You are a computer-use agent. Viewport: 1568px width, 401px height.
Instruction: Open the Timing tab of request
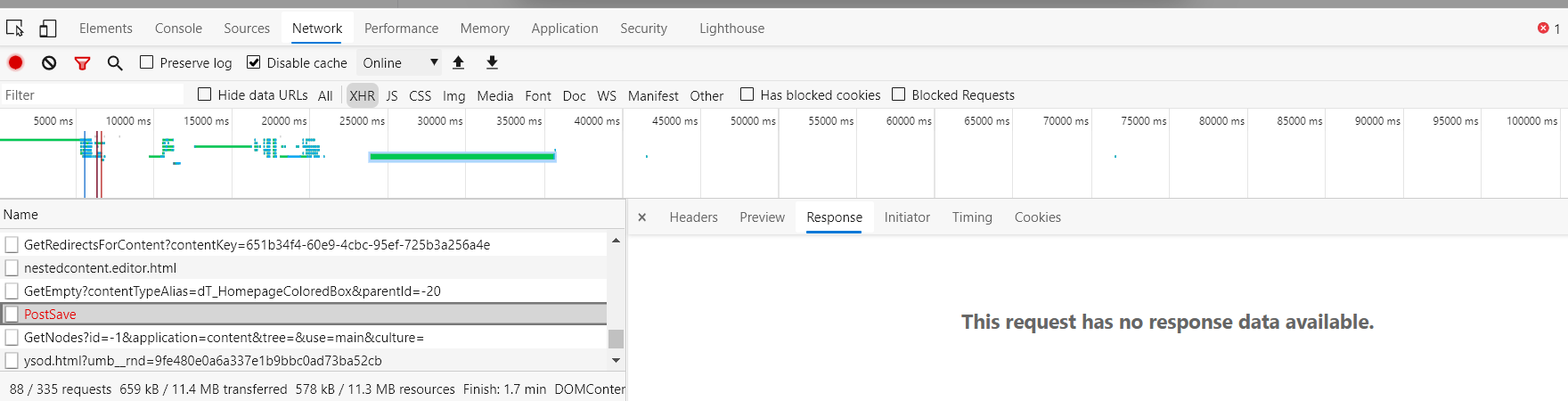(x=972, y=217)
